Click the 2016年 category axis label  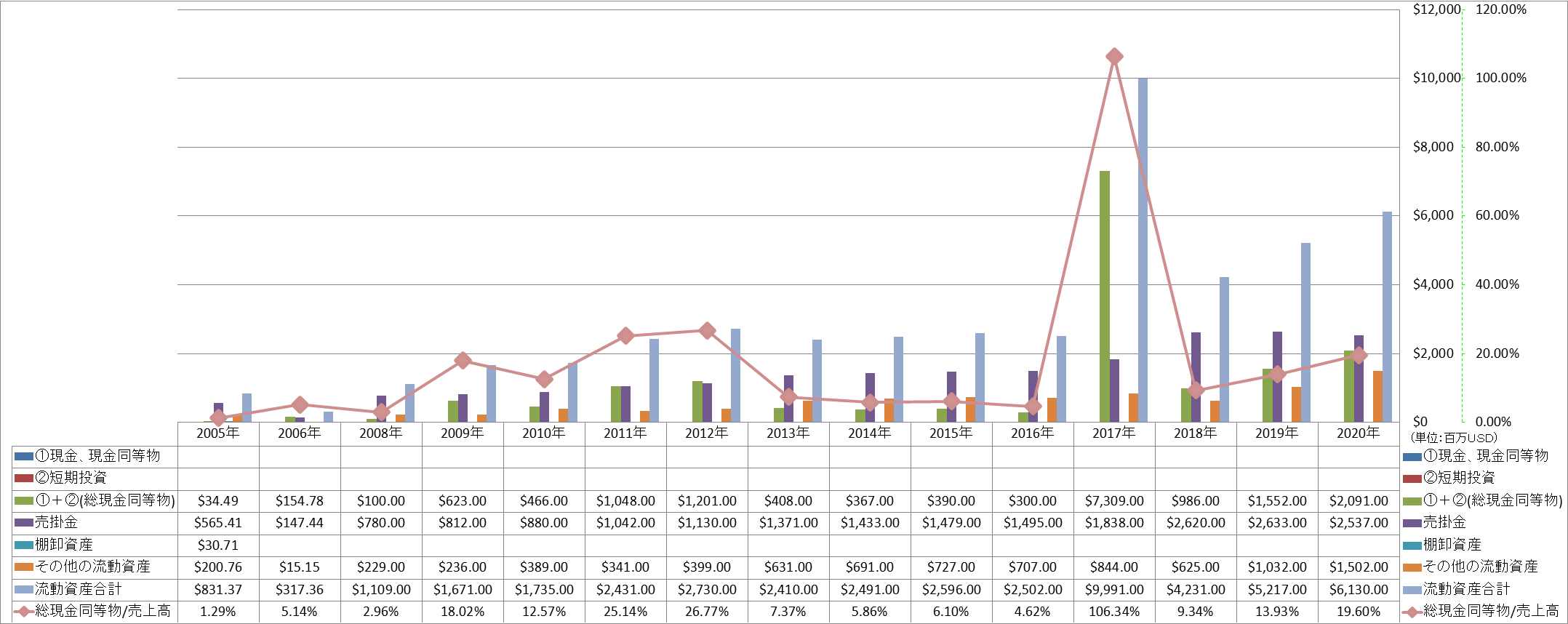pyautogui.click(x=1033, y=433)
